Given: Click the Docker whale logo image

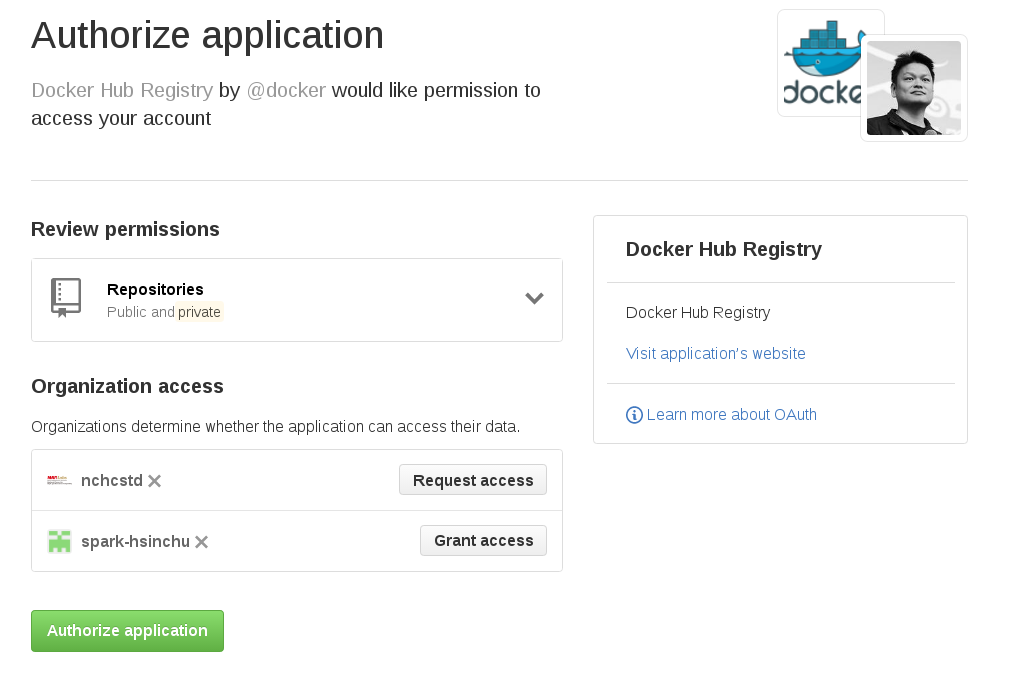Looking at the screenshot, I should pos(824,63).
